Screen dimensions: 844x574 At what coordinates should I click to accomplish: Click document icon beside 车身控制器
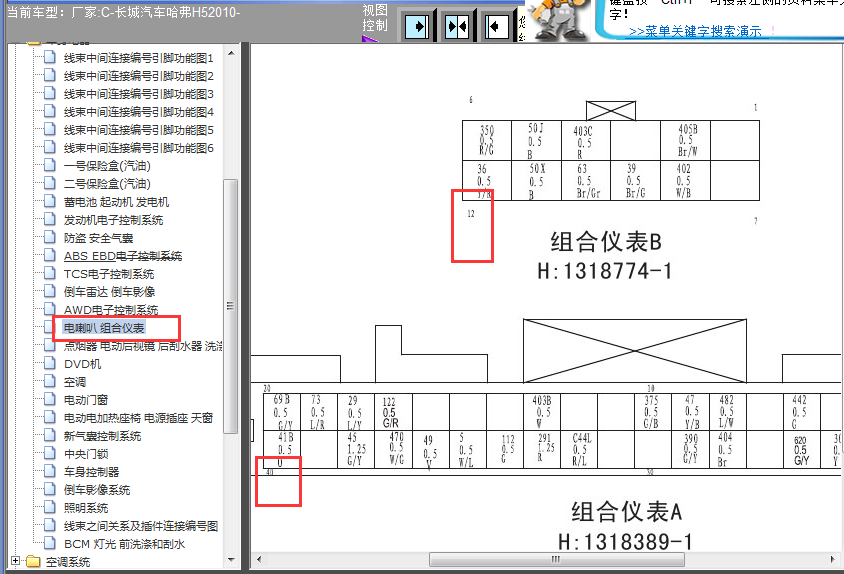pos(50,472)
